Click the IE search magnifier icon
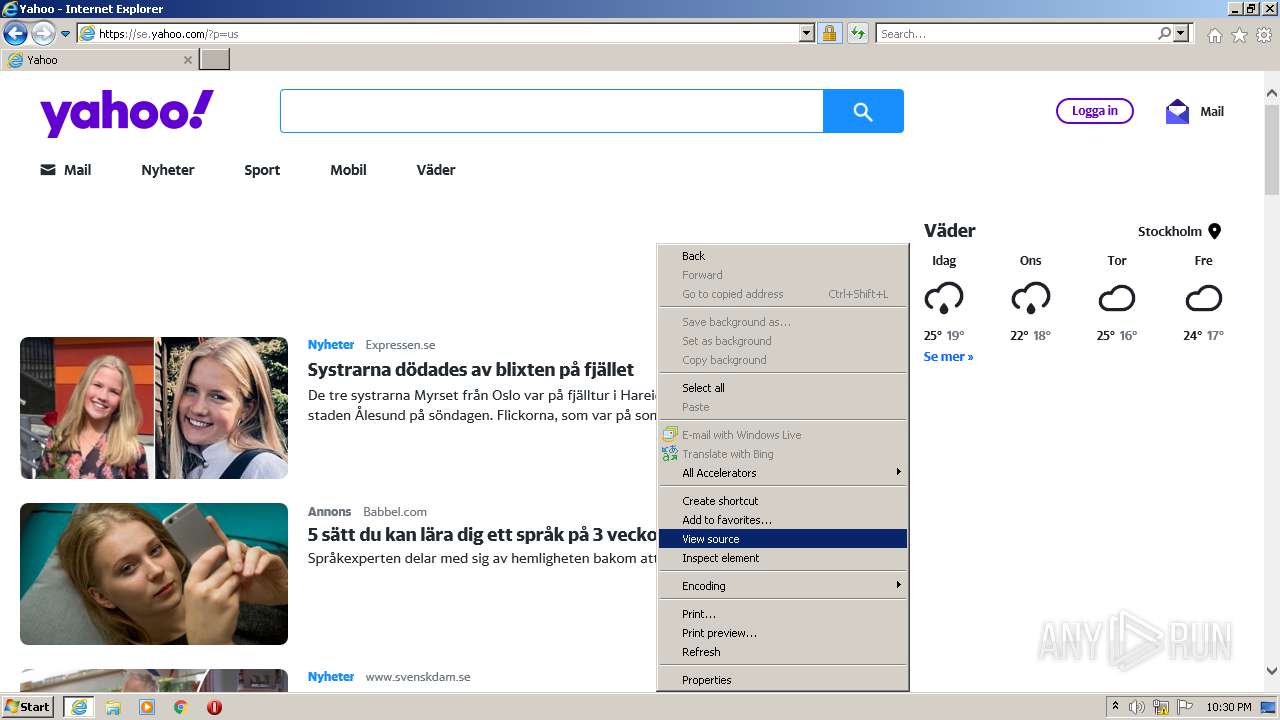Image resolution: width=1280 pixels, height=720 pixels. coord(1164,33)
